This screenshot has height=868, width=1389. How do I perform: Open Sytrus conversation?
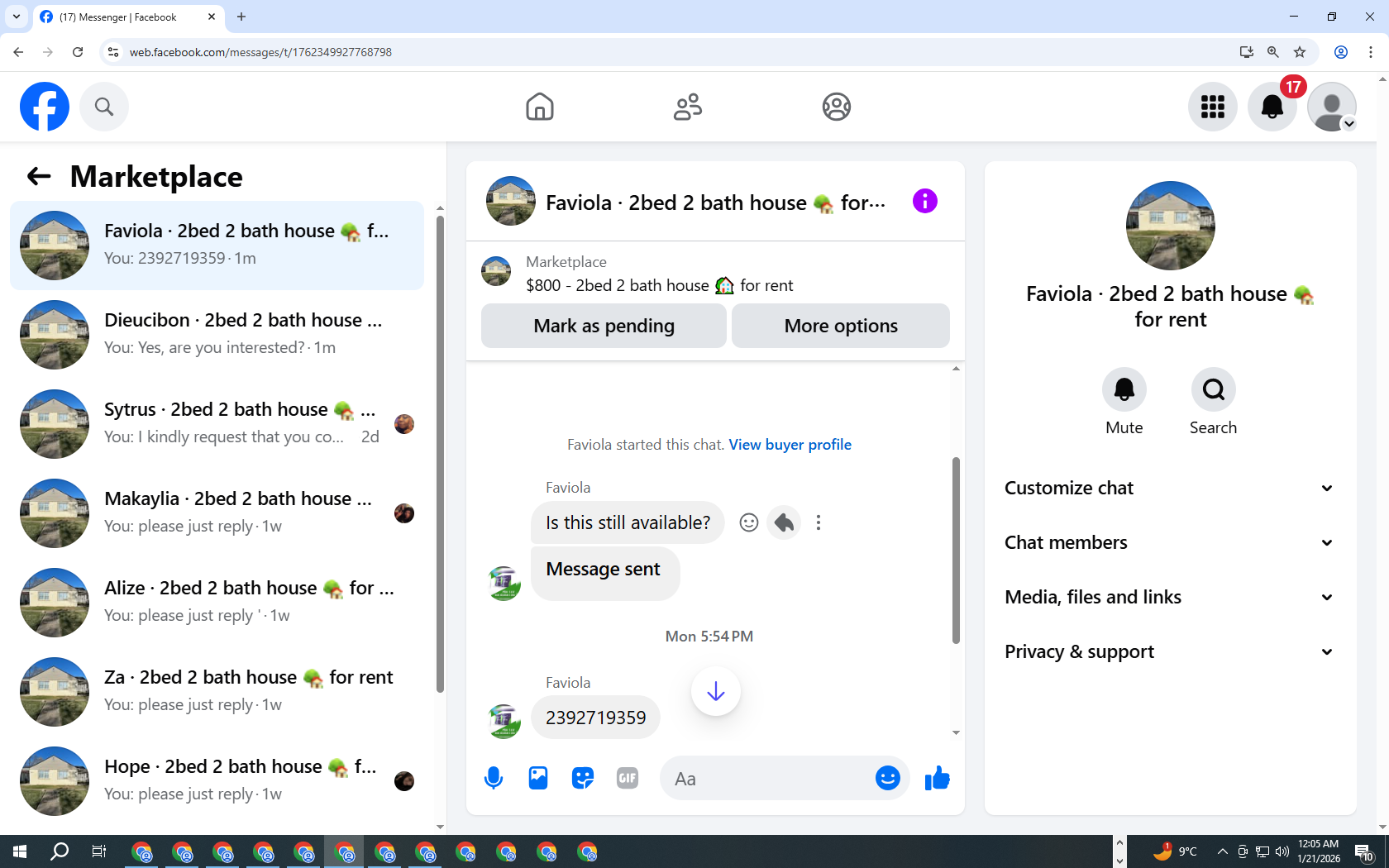pyautogui.click(x=217, y=424)
